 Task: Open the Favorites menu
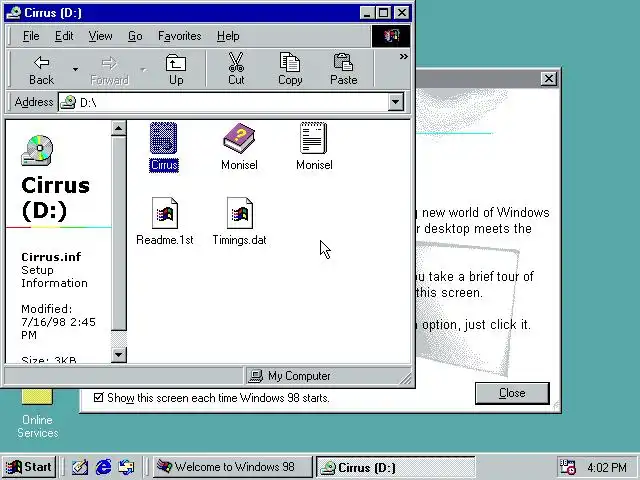180,36
